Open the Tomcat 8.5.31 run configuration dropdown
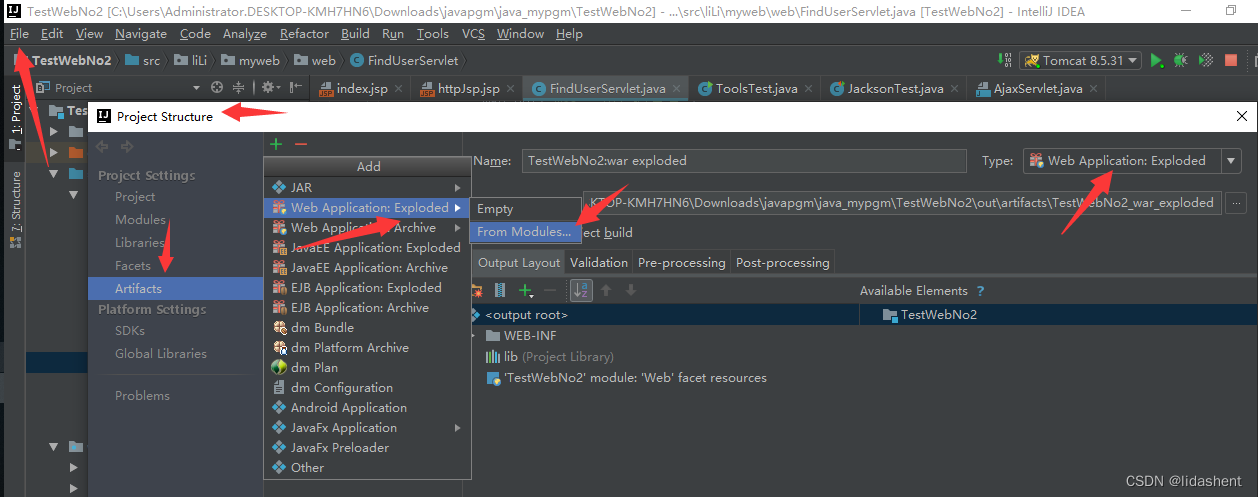Image resolution: width=1258 pixels, height=497 pixels. click(1080, 61)
